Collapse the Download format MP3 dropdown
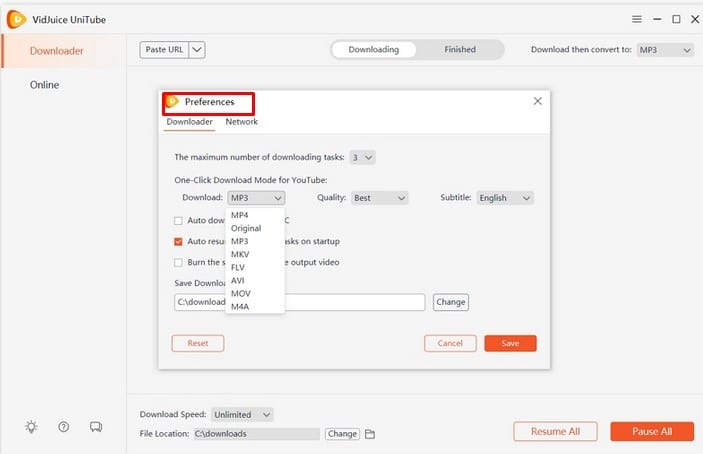 [256, 198]
